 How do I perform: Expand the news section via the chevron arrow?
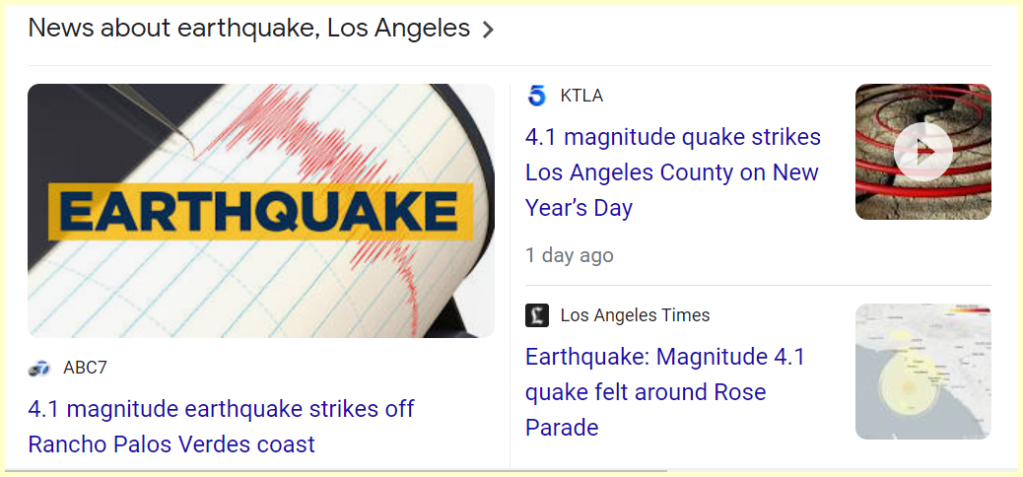coord(488,30)
